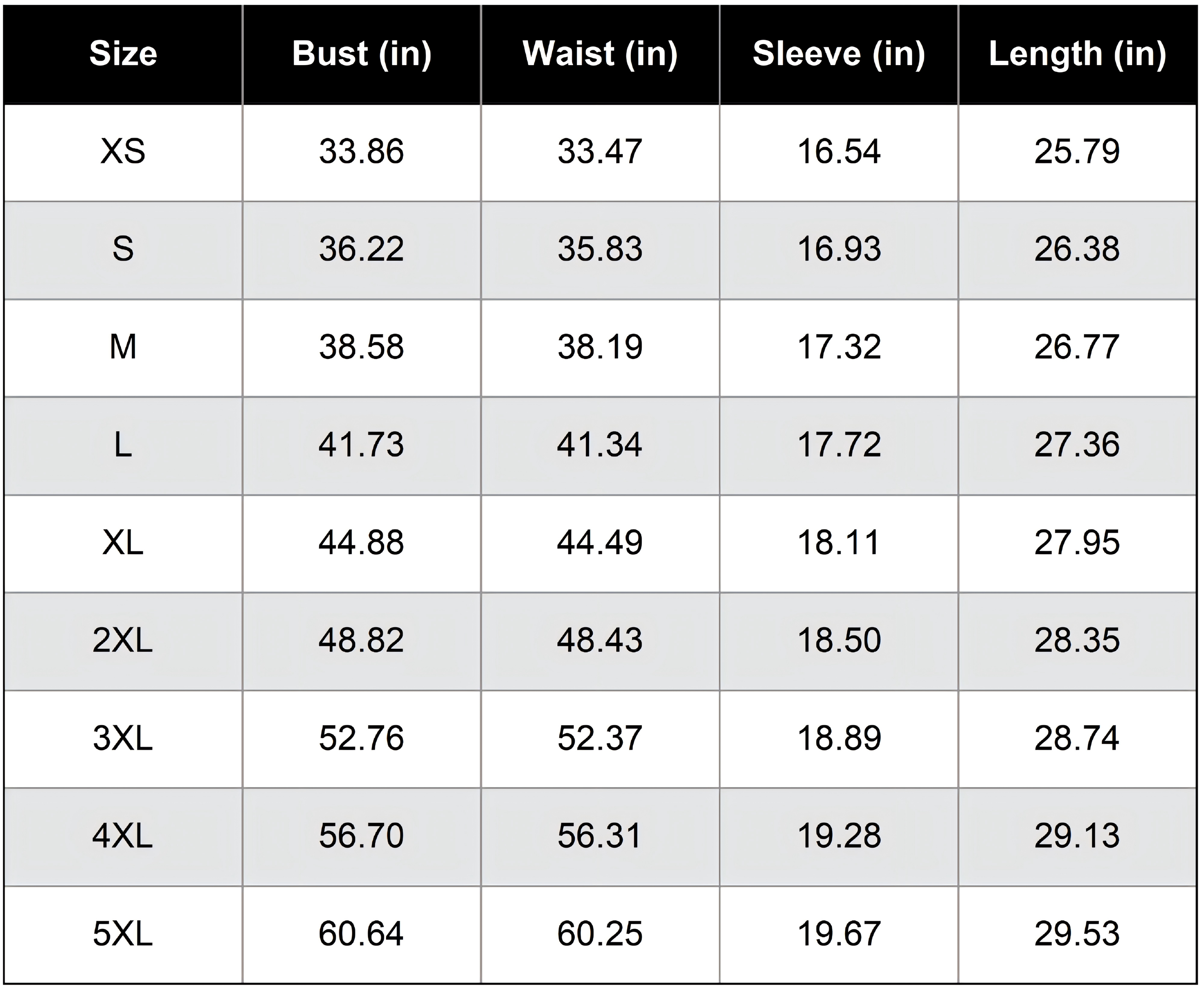Select waist value 38.19 for M
The image size is (1204, 993).
pos(600,348)
